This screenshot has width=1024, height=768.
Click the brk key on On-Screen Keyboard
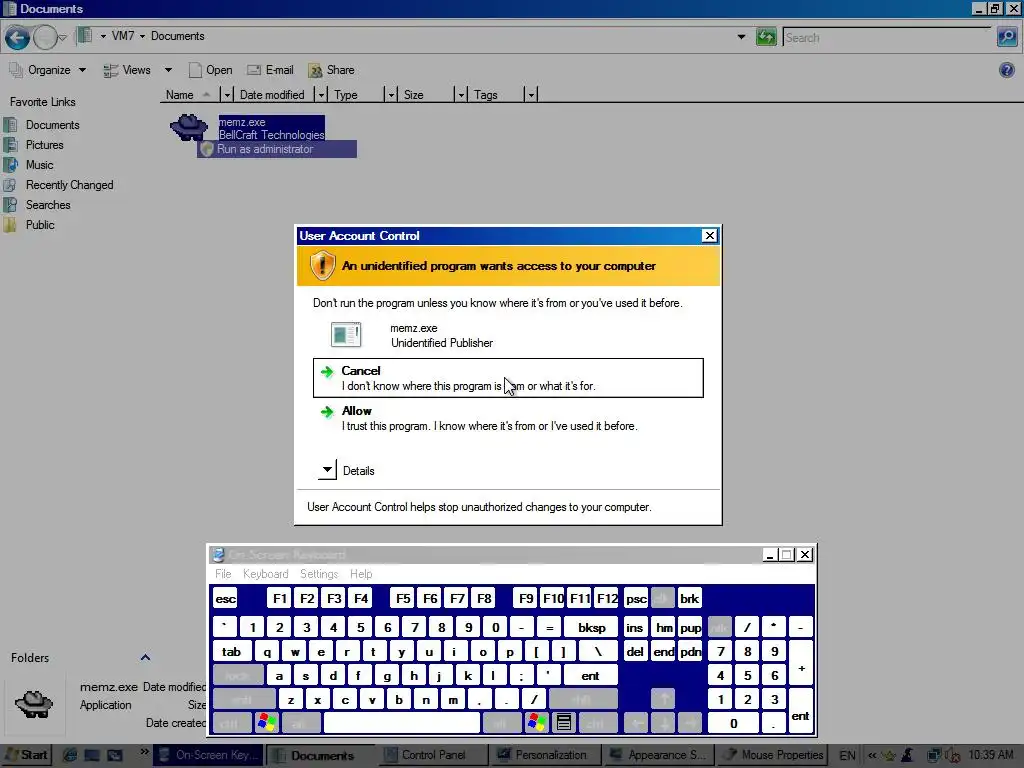click(690, 598)
